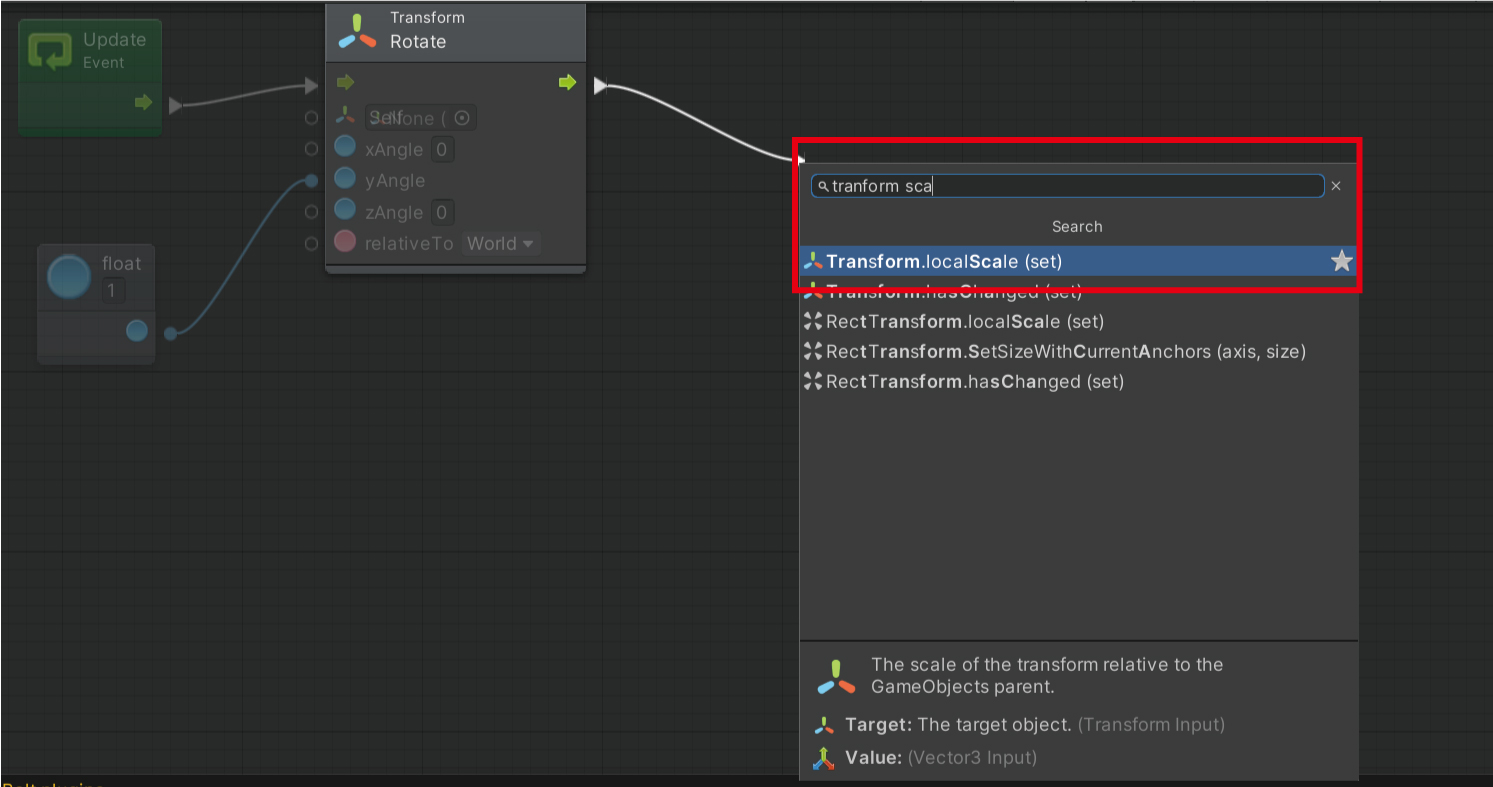This screenshot has width=1493, height=787.
Task: Favorite Transform.localScale with the star icon
Action: coord(1341,262)
